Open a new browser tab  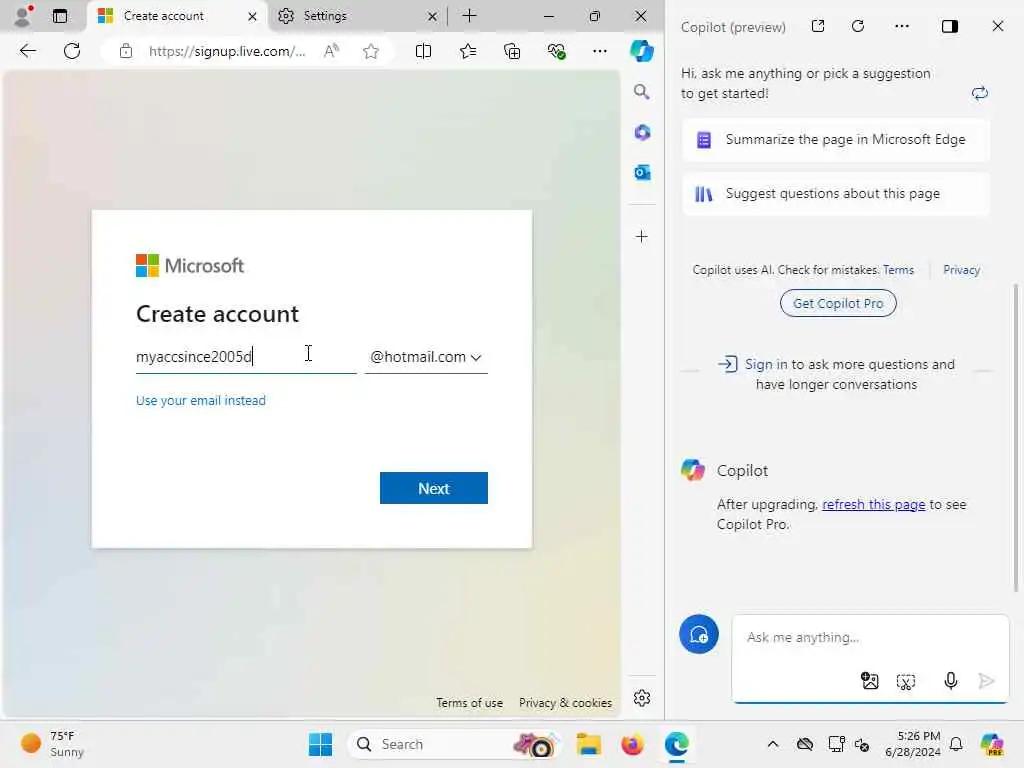pyautogui.click(x=469, y=16)
